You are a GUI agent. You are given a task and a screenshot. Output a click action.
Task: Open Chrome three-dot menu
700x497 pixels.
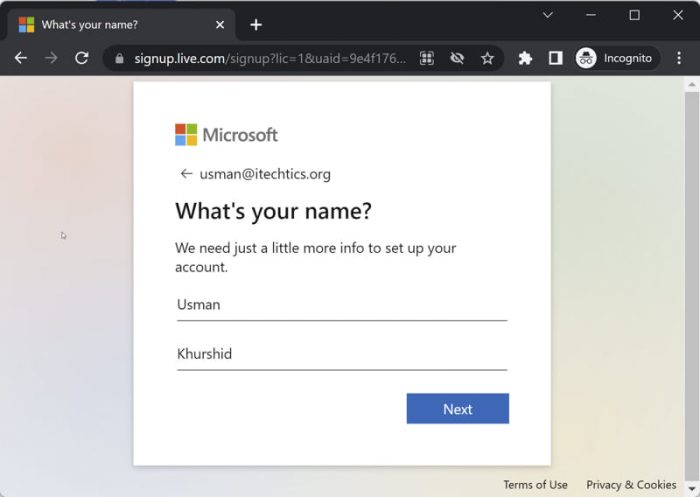[679, 58]
